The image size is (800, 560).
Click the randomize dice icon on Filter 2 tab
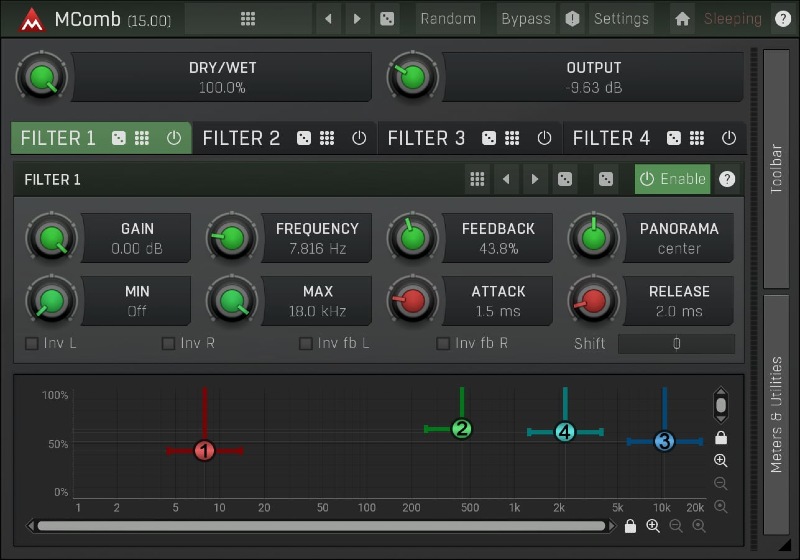(303, 138)
